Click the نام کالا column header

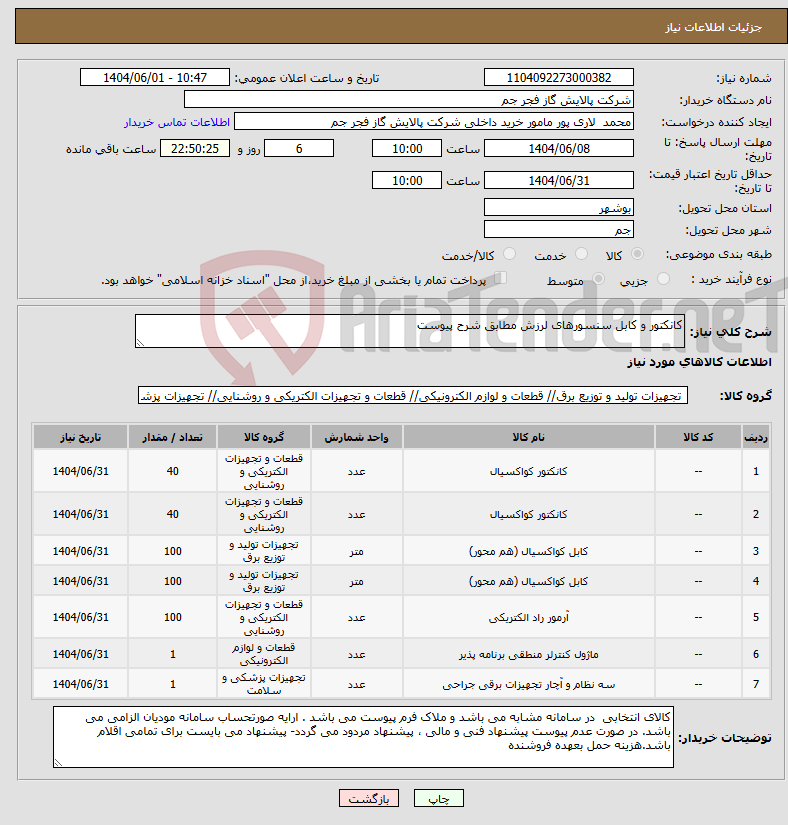coord(529,437)
